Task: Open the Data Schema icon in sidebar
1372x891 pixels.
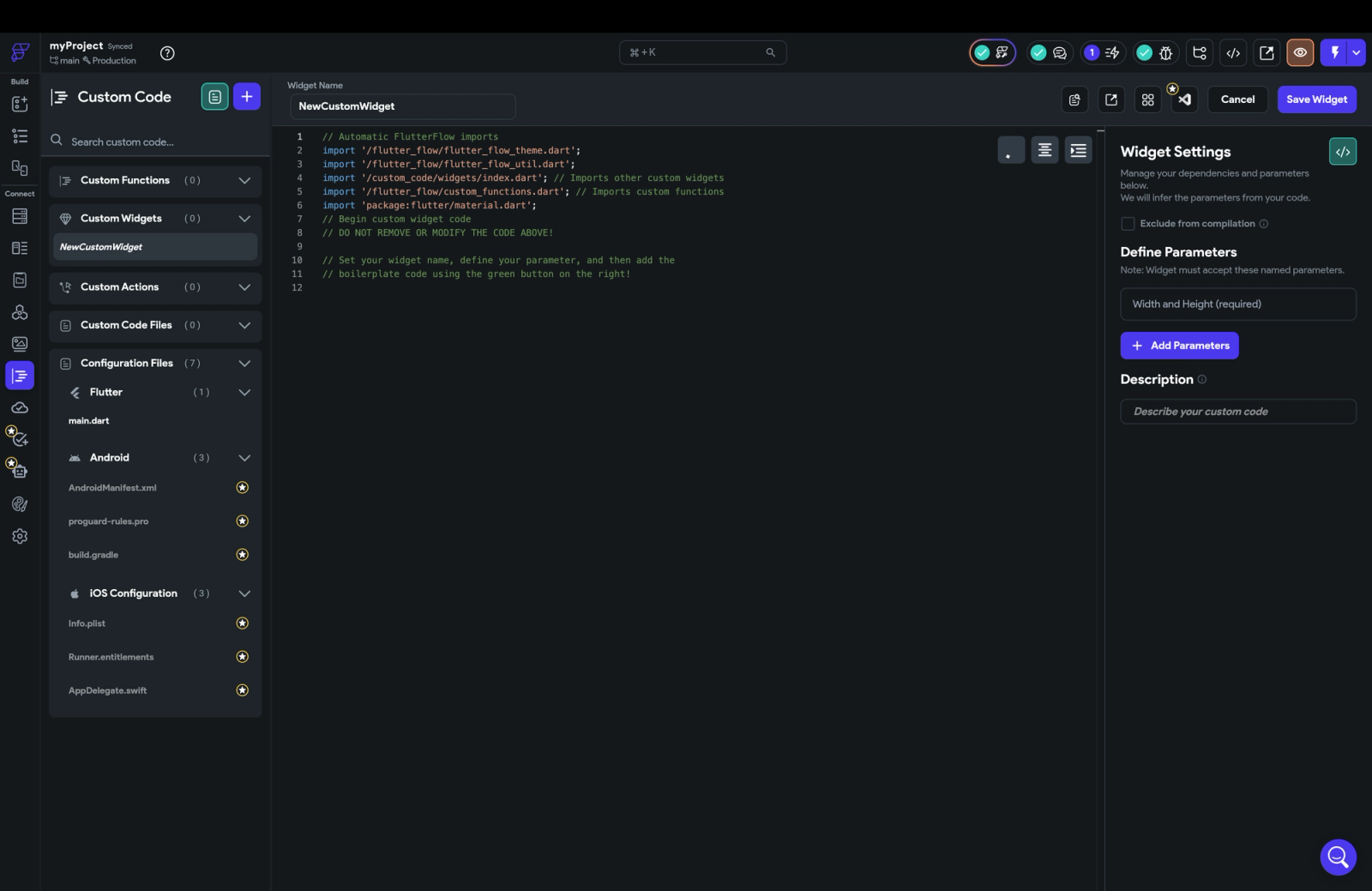Action: tap(20, 248)
